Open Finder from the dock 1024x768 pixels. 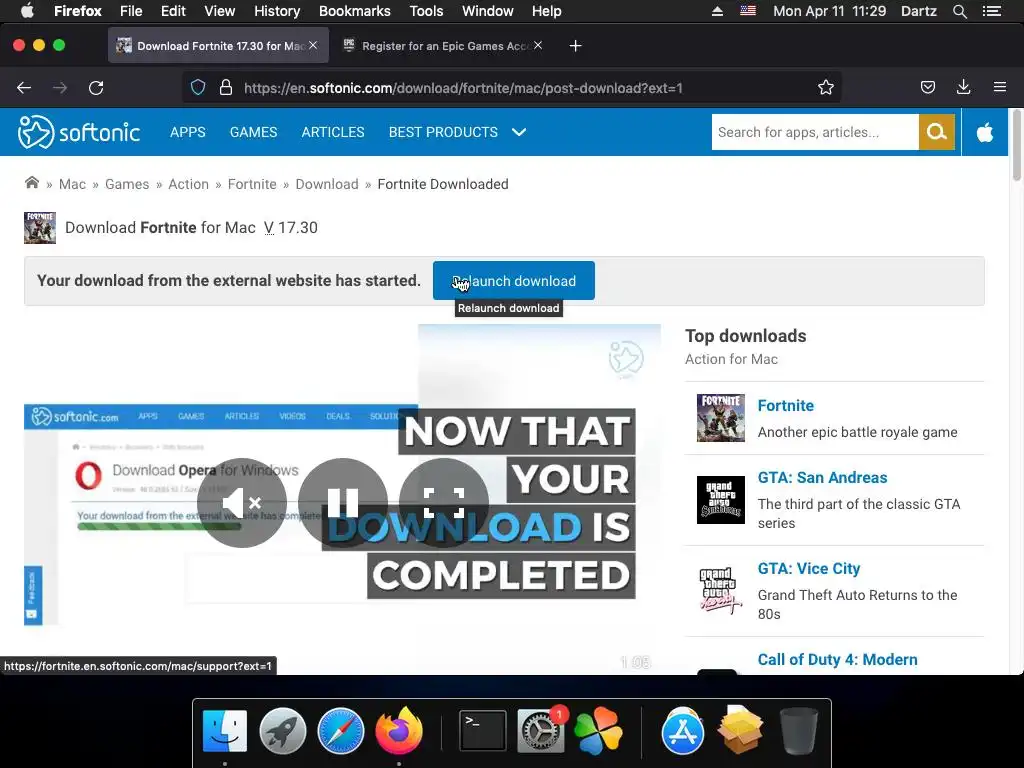pyautogui.click(x=225, y=731)
